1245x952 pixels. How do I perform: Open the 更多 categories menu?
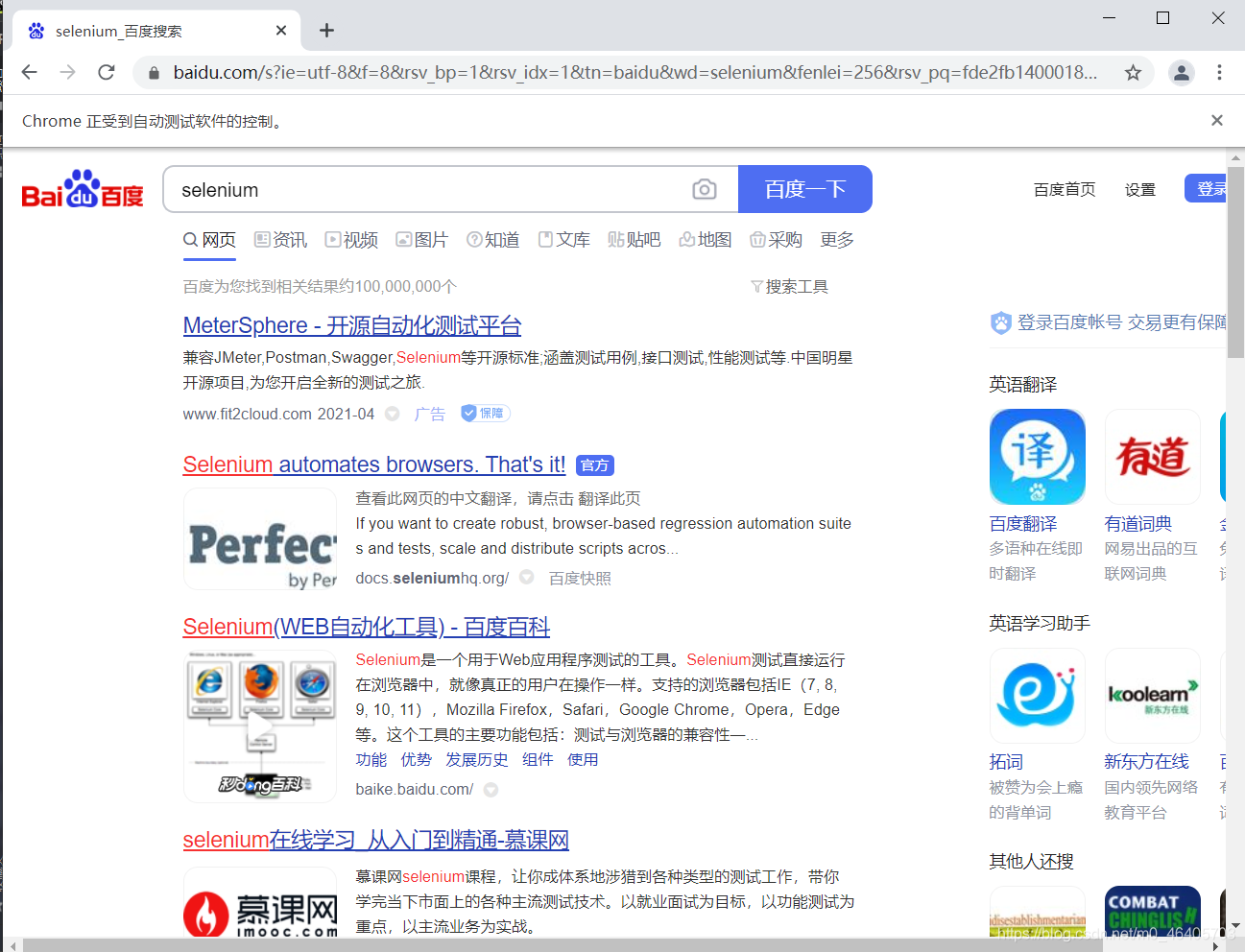(837, 239)
